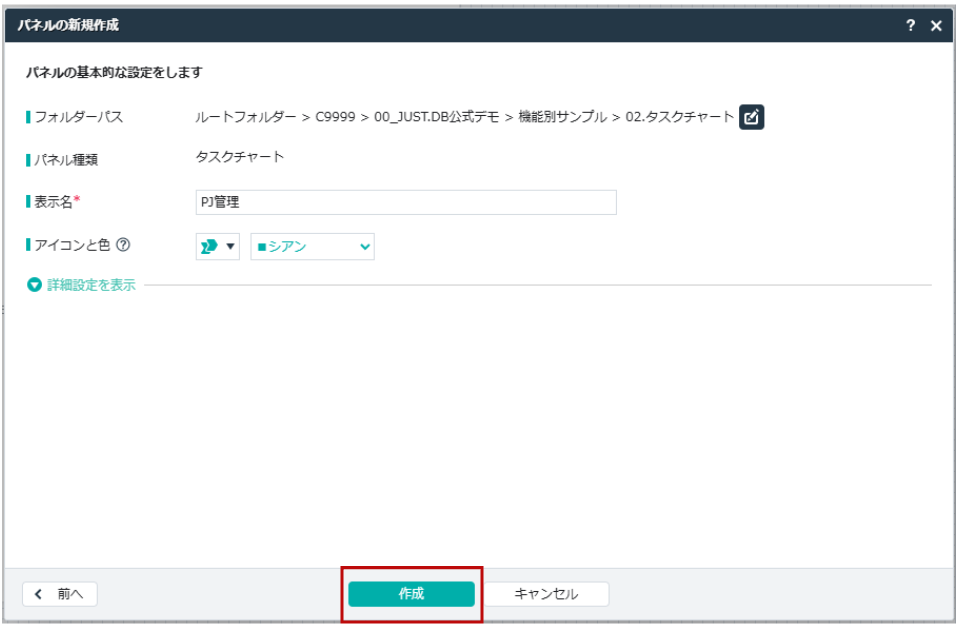The height and width of the screenshot is (627, 959).
Task: Open the panel icon selector arrow
Action: tap(230, 246)
